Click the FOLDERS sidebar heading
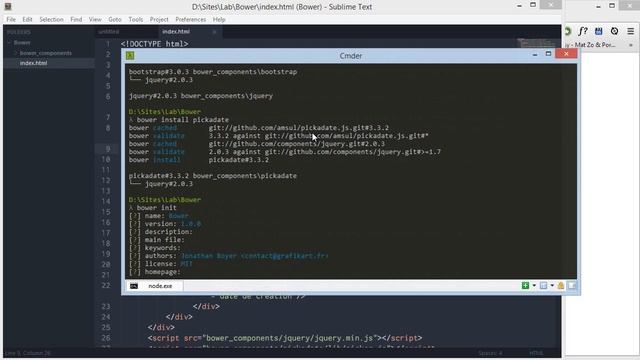Screen dimensions: 640x360 point(18,32)
